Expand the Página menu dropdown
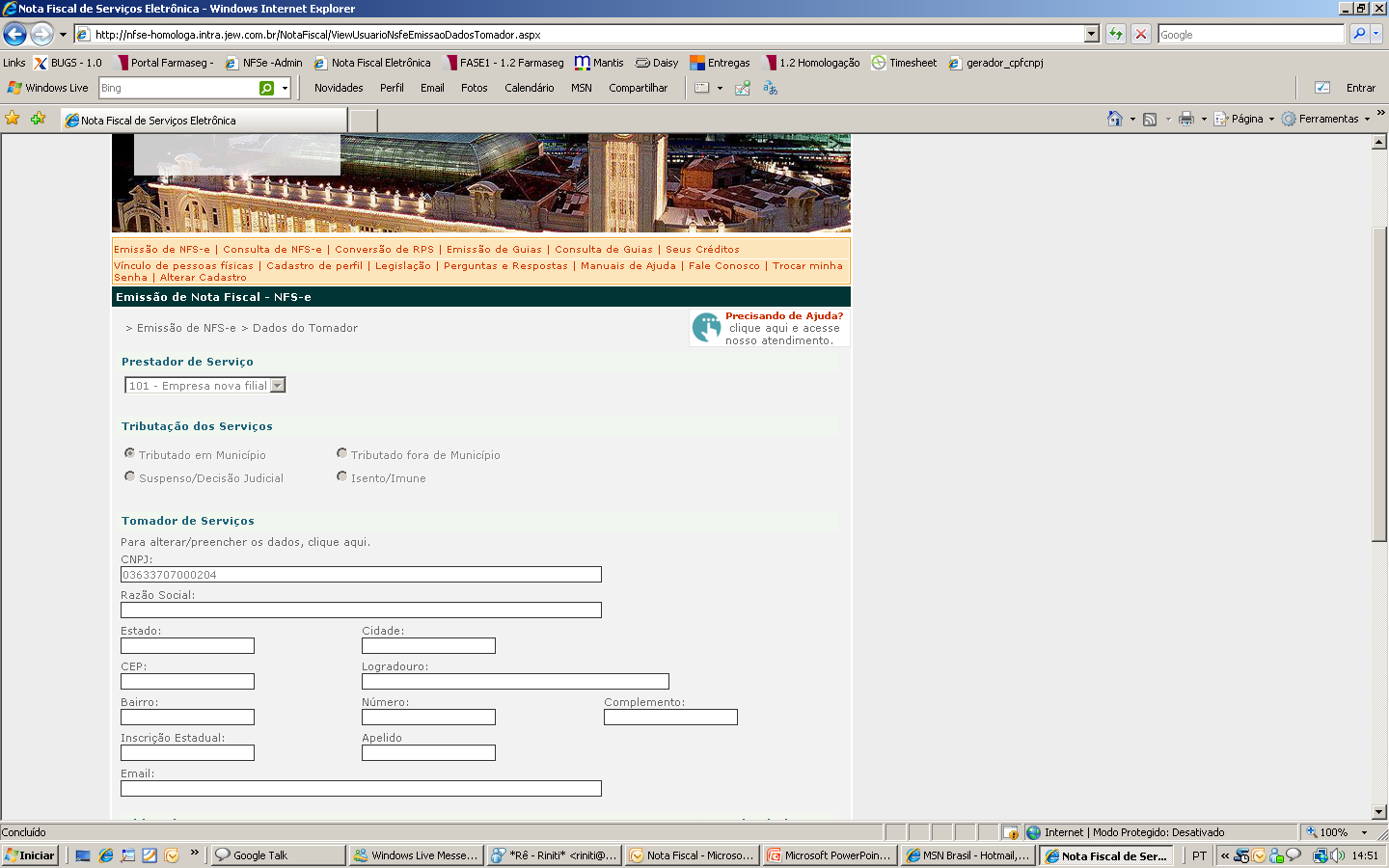 pyautogui.click(x=1271, y=119)
